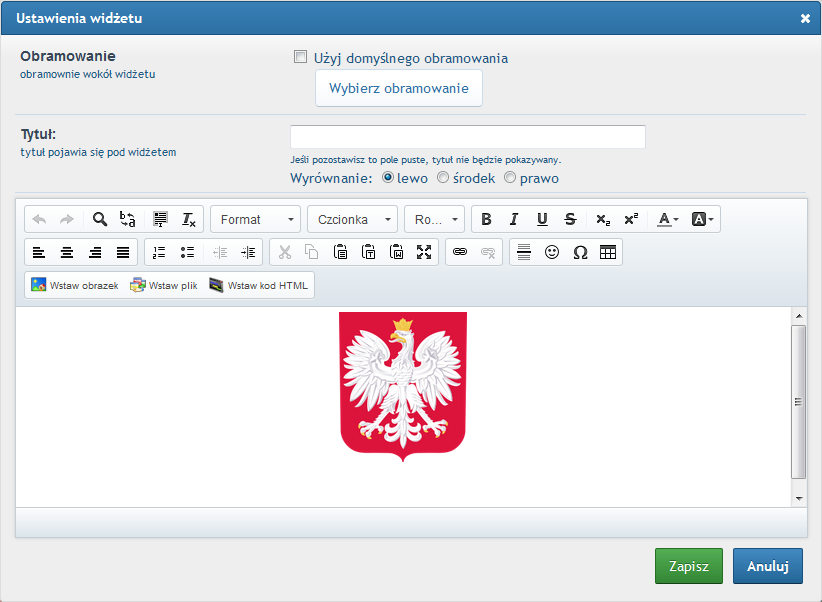Paste from Word icon
Screen dimensions: 822x602
pyautogui.click(x=396, y=252)
